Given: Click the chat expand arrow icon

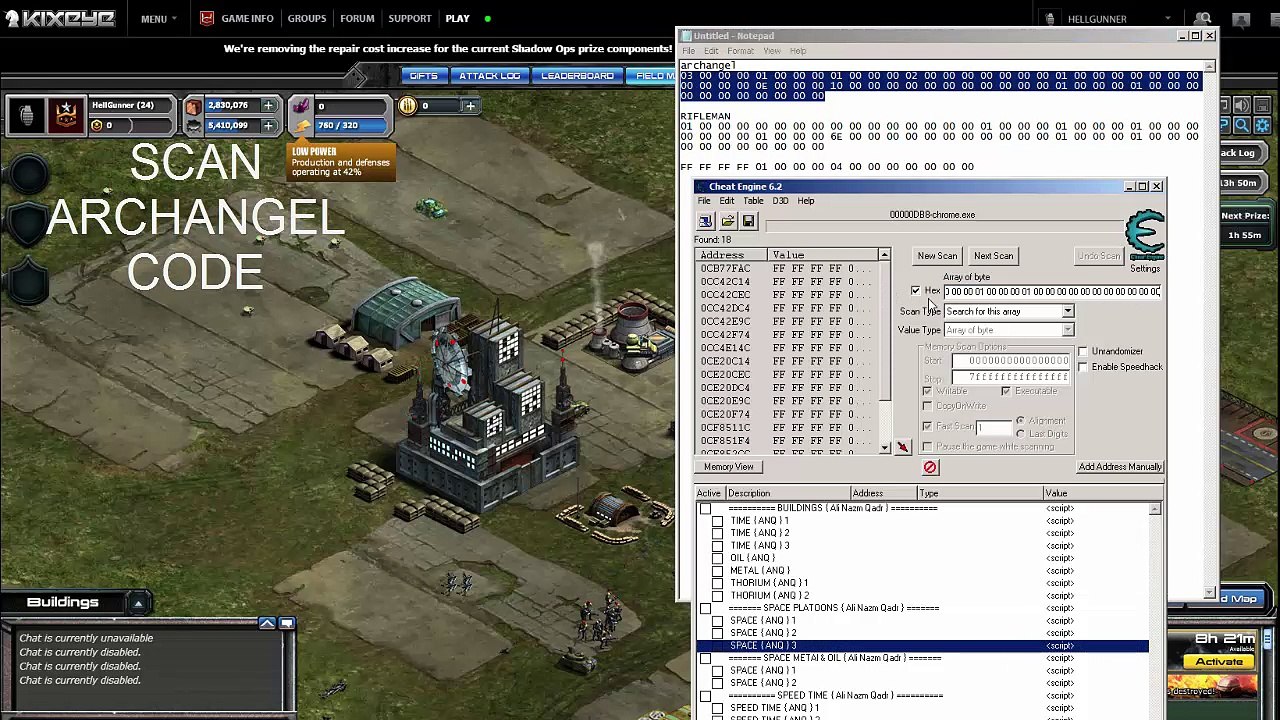Looking at the screenshot, I should click(267, 624).
